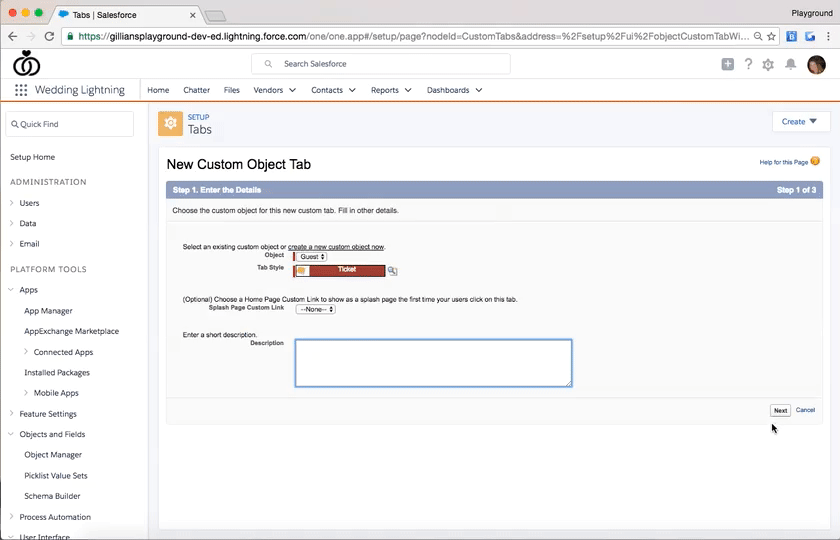Open the Dashboards nav tab
Image resolution: width=840 pixels, height=540 pixels.
point(448,90)
